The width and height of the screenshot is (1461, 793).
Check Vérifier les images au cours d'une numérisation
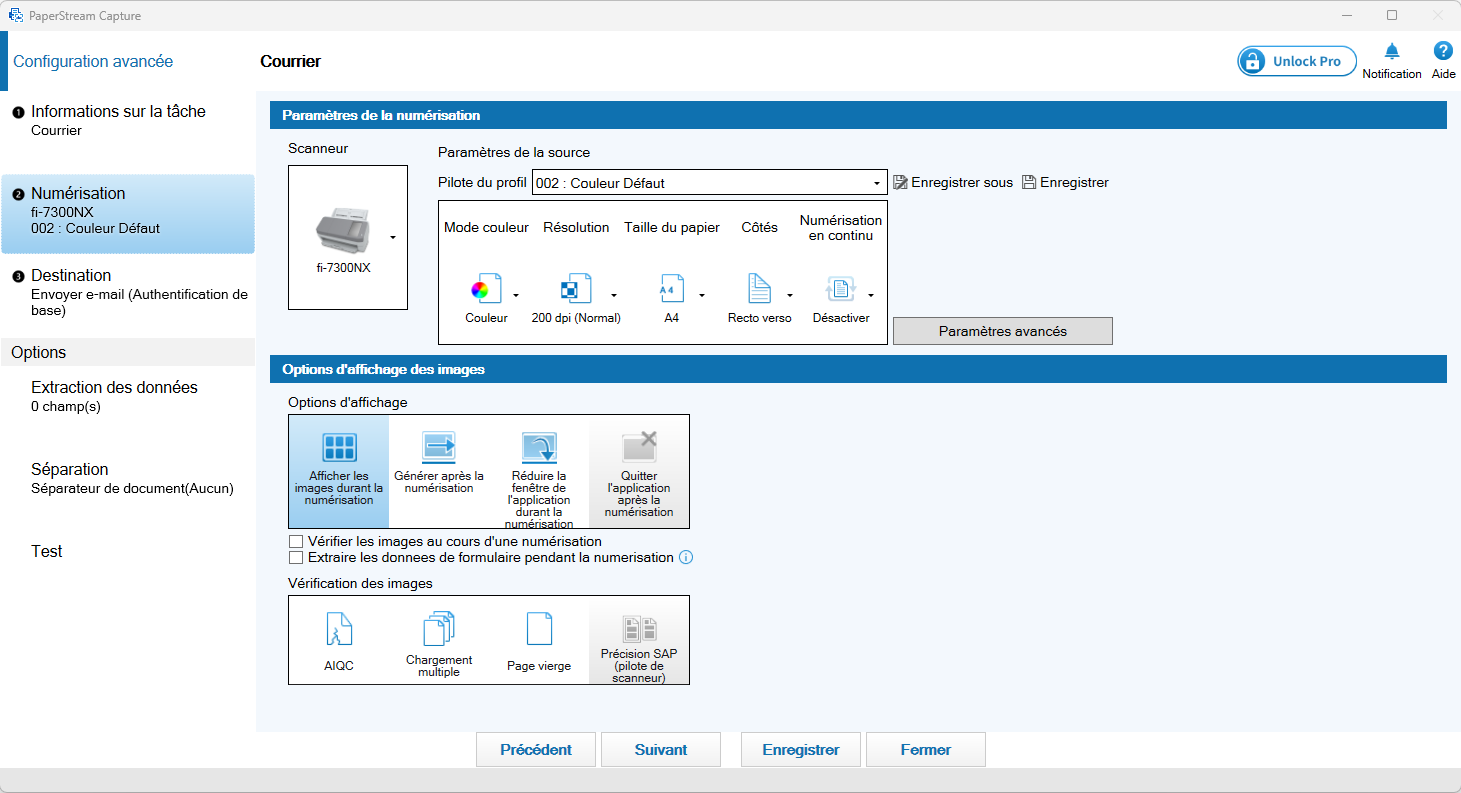296,542
